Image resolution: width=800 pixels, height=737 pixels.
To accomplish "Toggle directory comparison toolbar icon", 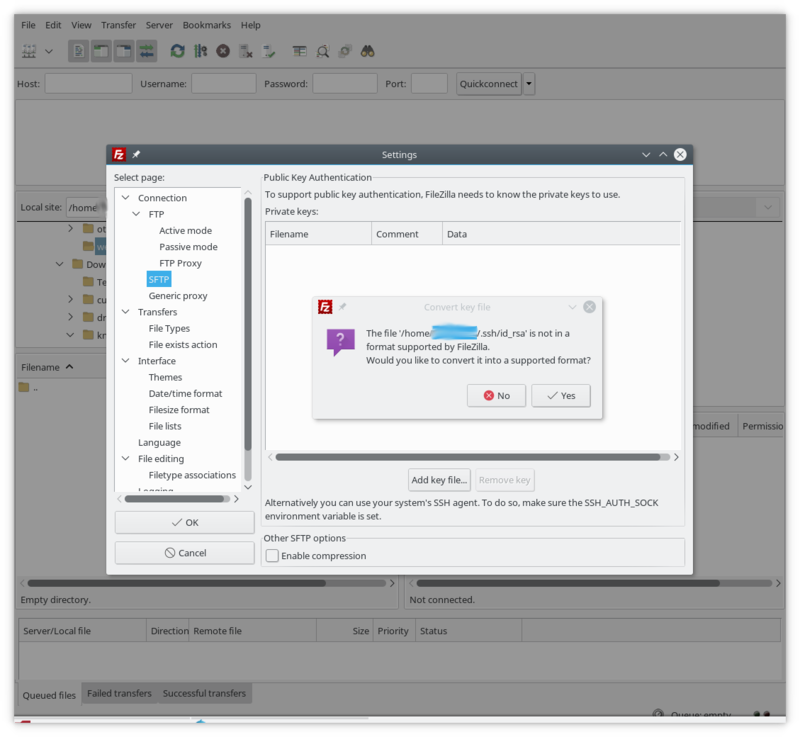I will click(322, 51).
